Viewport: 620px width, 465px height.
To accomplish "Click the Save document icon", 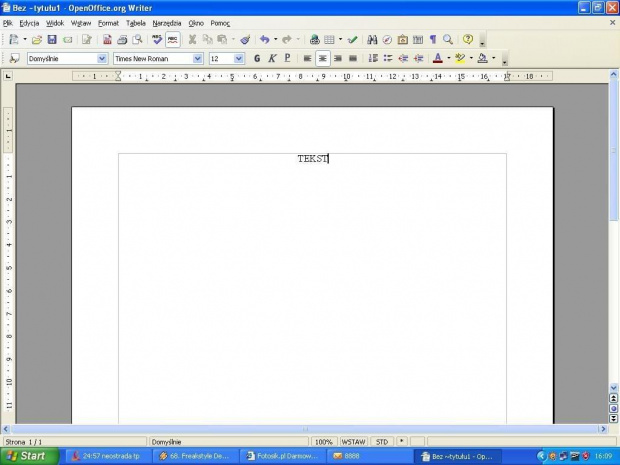I will (52, 40).
